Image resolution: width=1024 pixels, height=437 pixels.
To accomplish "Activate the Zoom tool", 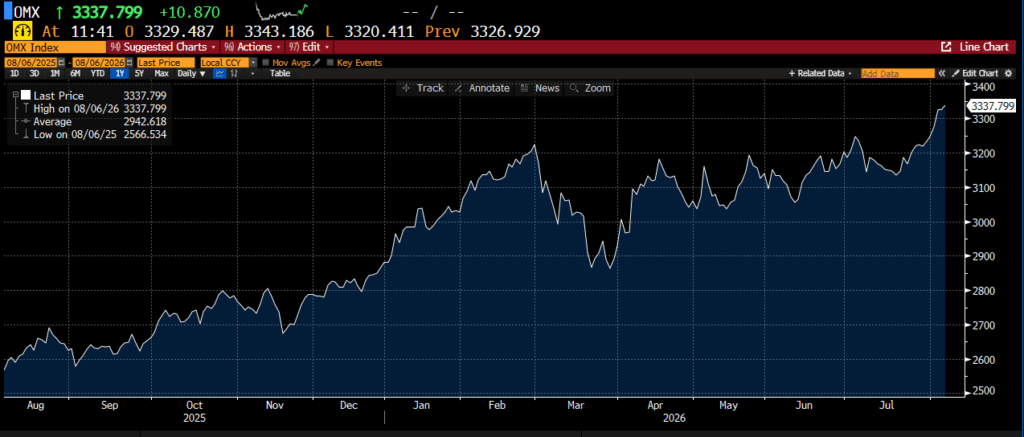I will pos(590,88).
